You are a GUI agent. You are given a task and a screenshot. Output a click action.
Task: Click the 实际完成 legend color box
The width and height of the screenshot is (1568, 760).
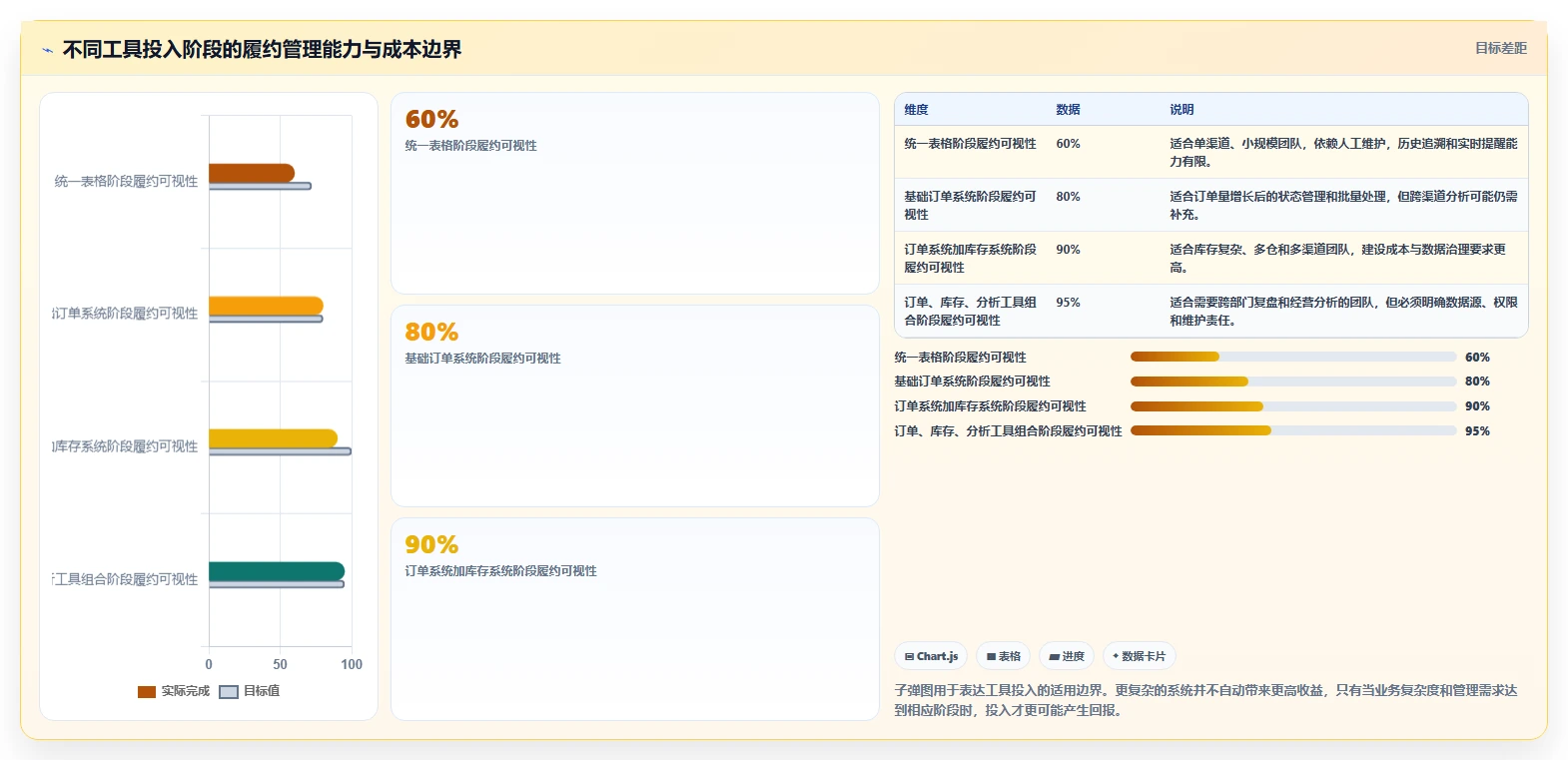(x=147, y=692)
